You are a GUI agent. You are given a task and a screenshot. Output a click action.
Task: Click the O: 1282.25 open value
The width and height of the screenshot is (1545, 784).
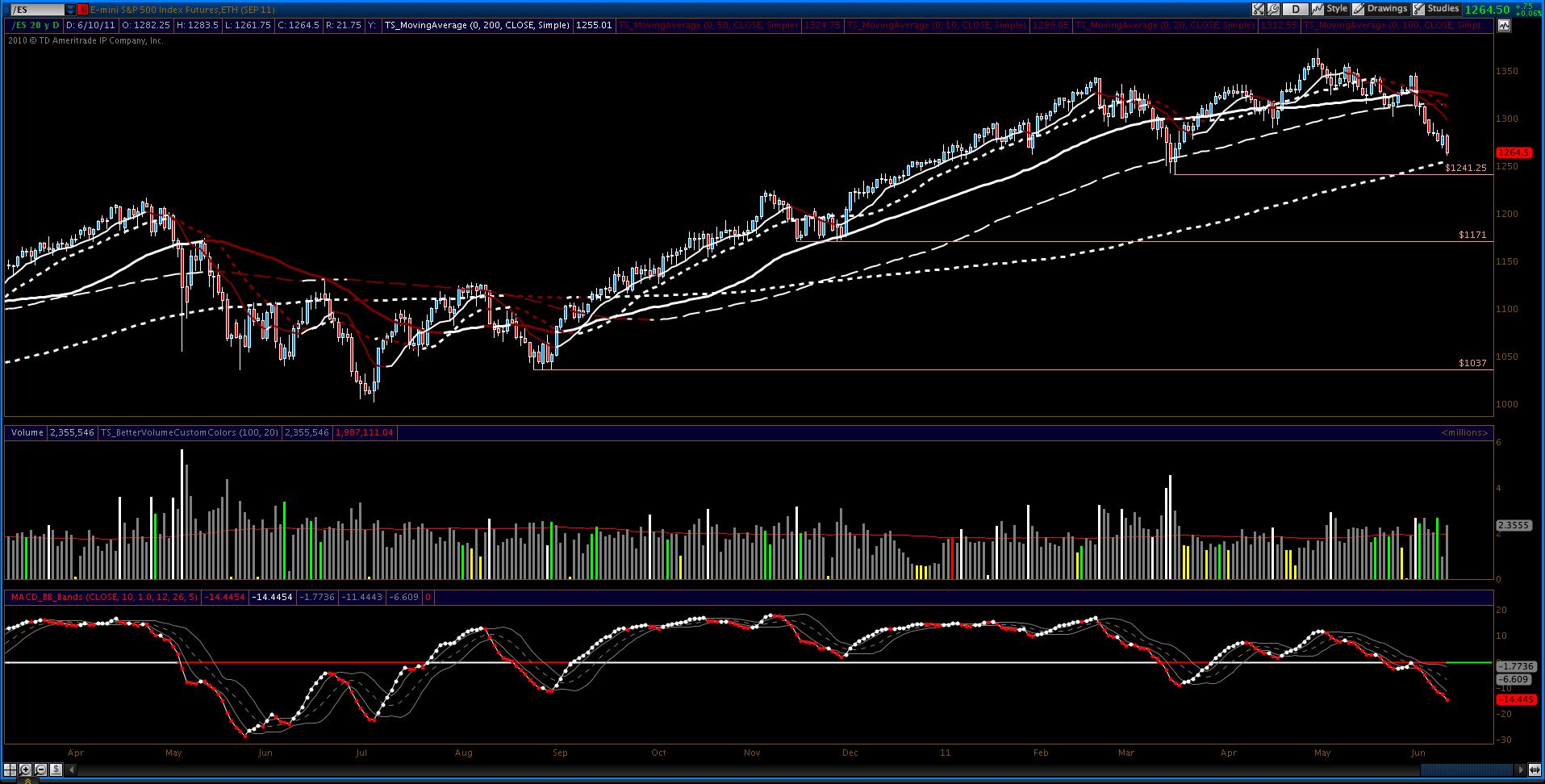click(146, 26)
